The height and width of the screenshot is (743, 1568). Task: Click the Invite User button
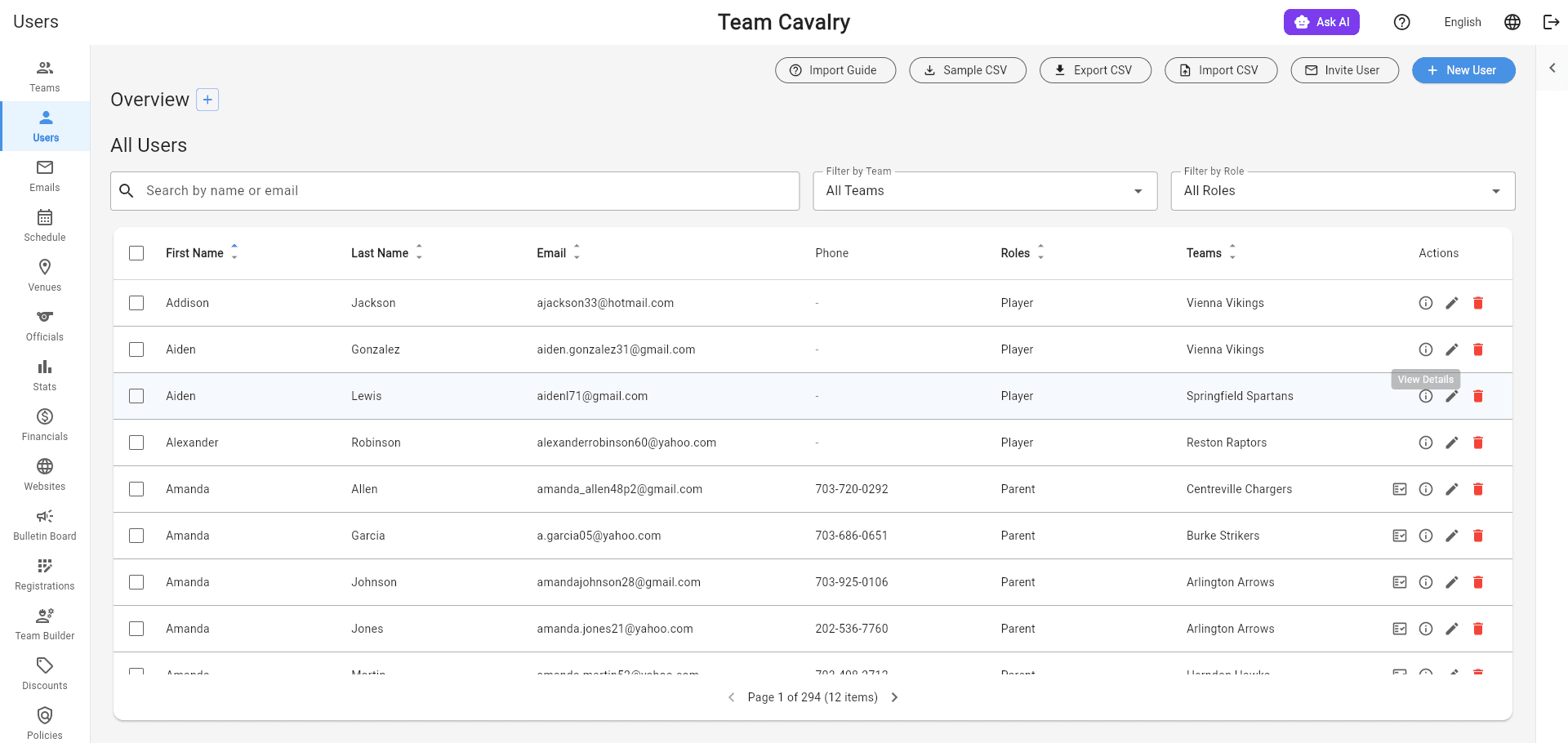(1344, 70)
